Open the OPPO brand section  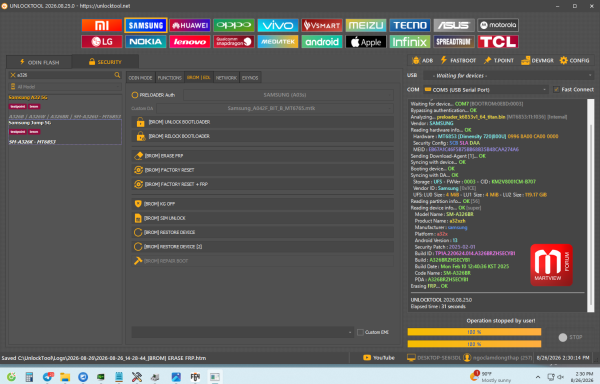point(234,26)
